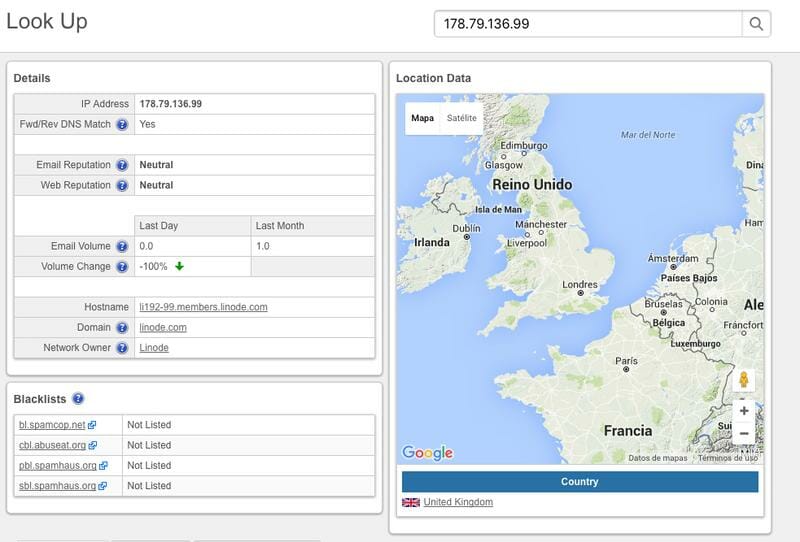Click París marker on the map
The width and height of the screenshot is (800, 542).
click(x=626, y=369)
